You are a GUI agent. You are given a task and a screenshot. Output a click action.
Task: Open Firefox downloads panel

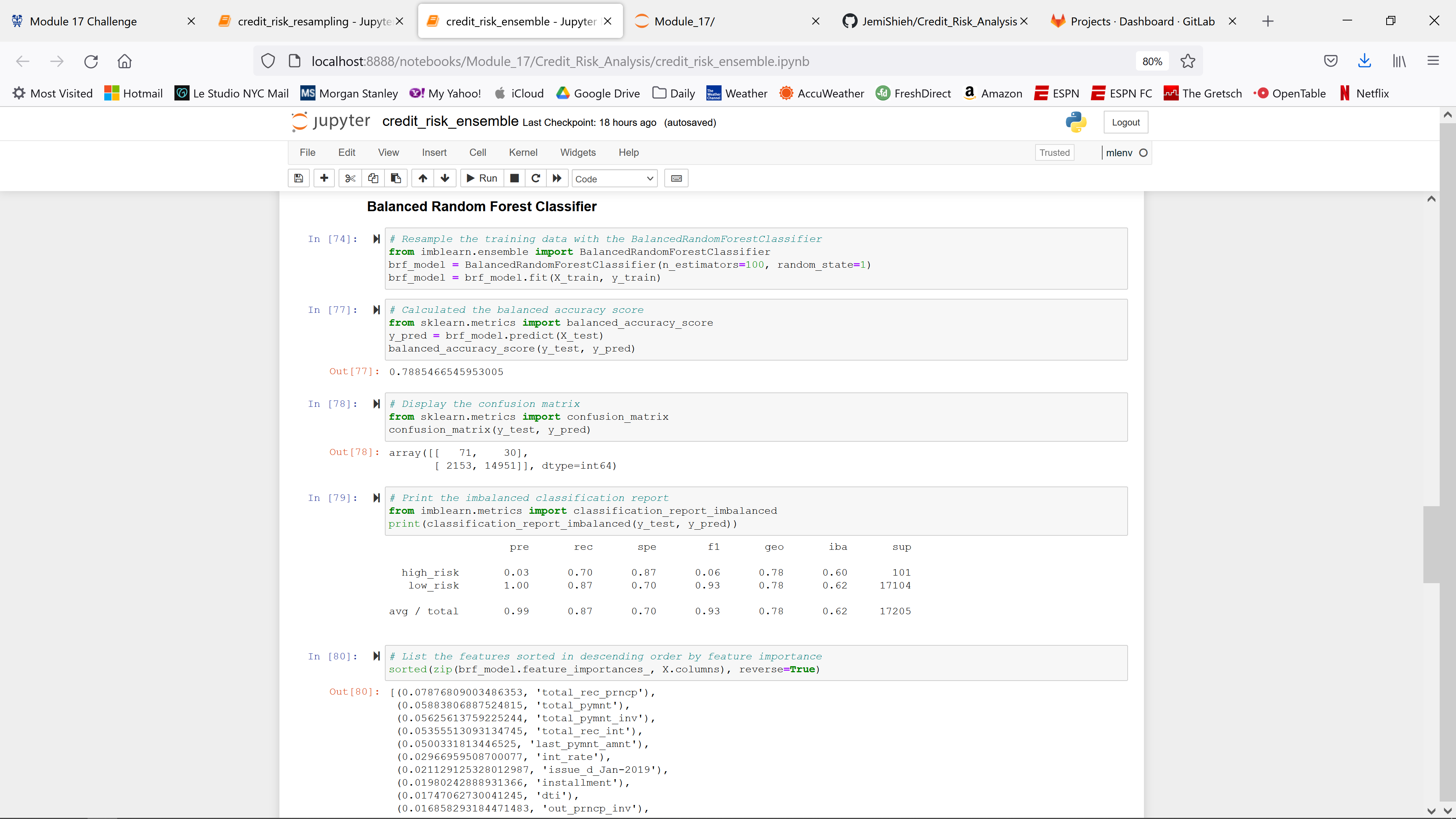(x=1365, y=61)
